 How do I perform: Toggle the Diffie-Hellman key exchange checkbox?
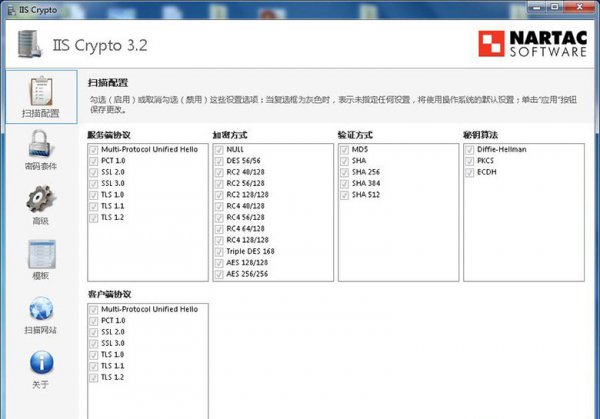click(x=470, y=150)
